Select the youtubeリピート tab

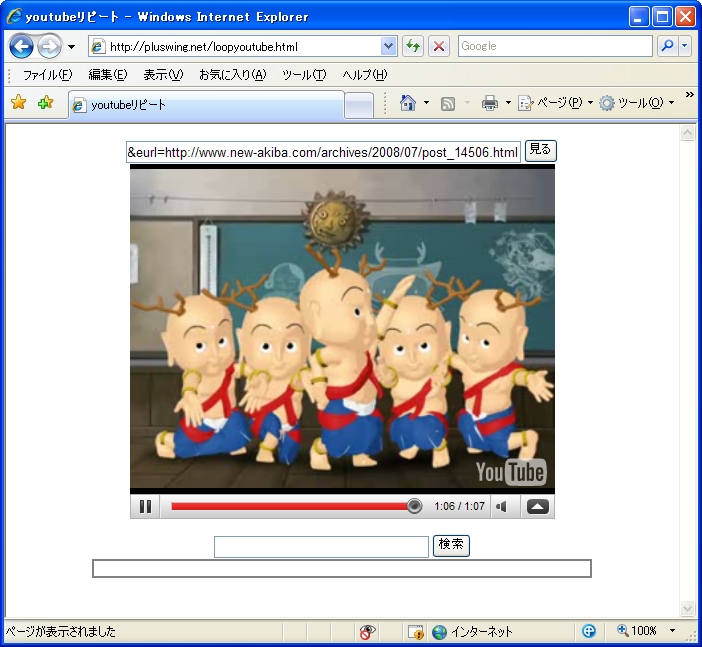(206, 105)
